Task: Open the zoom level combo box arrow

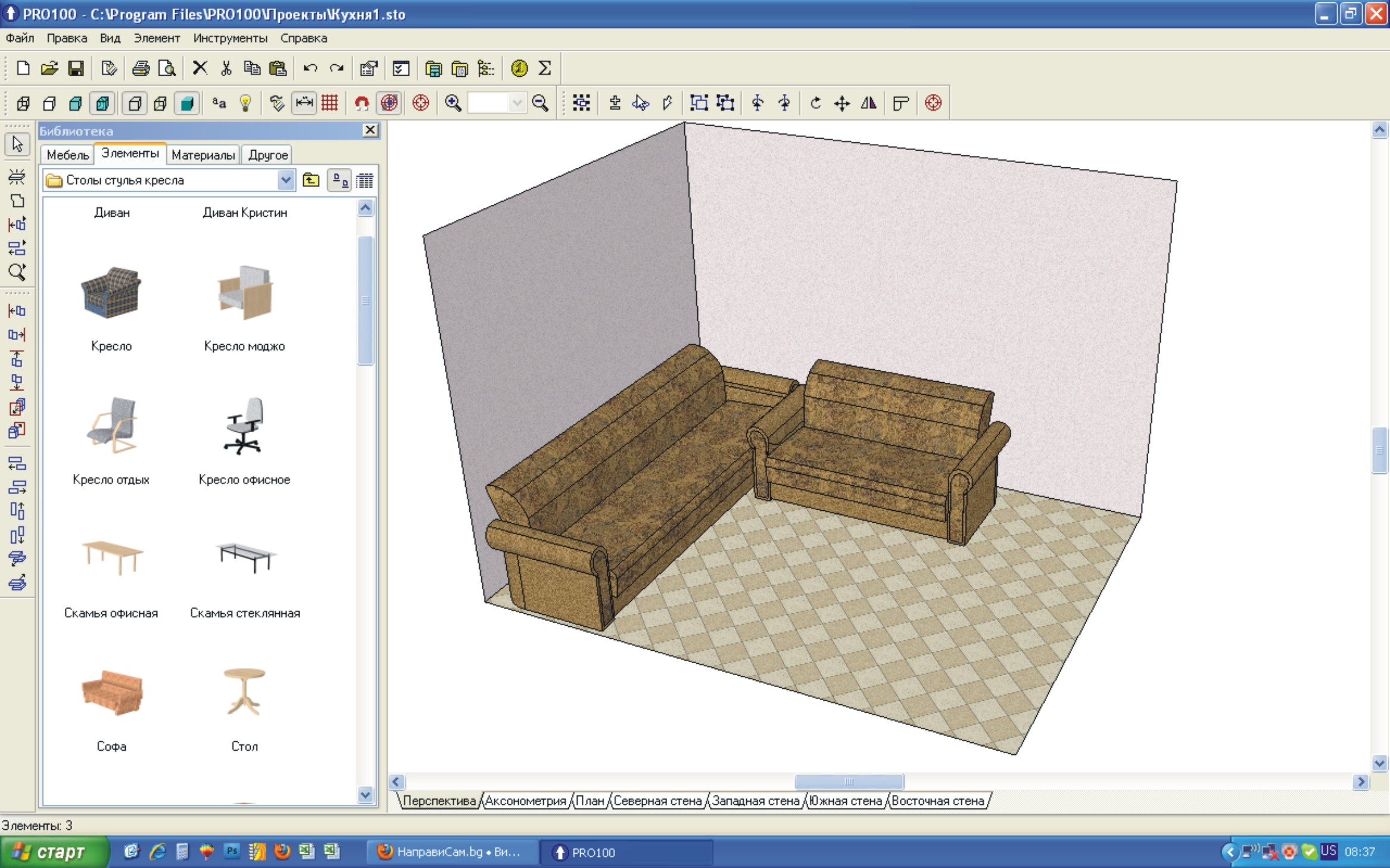Action: (x=517, y=103)
